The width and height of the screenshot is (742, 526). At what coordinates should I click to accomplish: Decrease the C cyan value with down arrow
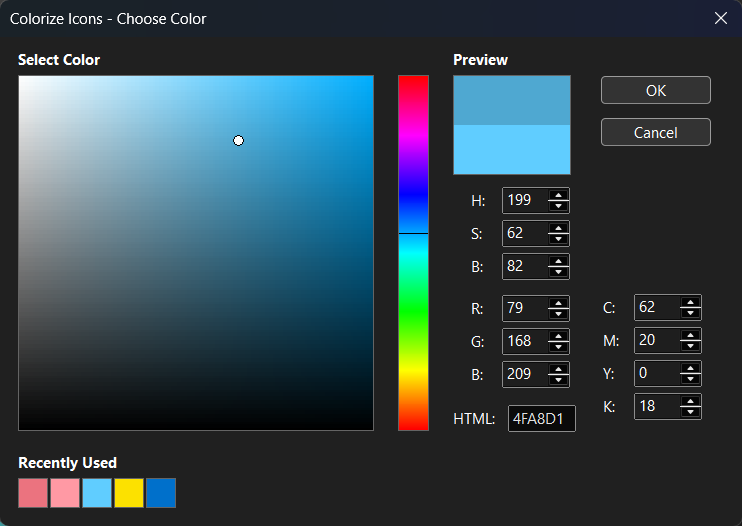[x=690, y=313]
